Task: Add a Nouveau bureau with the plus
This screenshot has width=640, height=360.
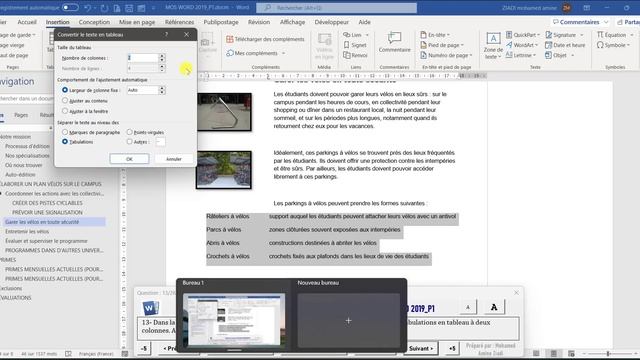Action: click(x=349, y=320)
